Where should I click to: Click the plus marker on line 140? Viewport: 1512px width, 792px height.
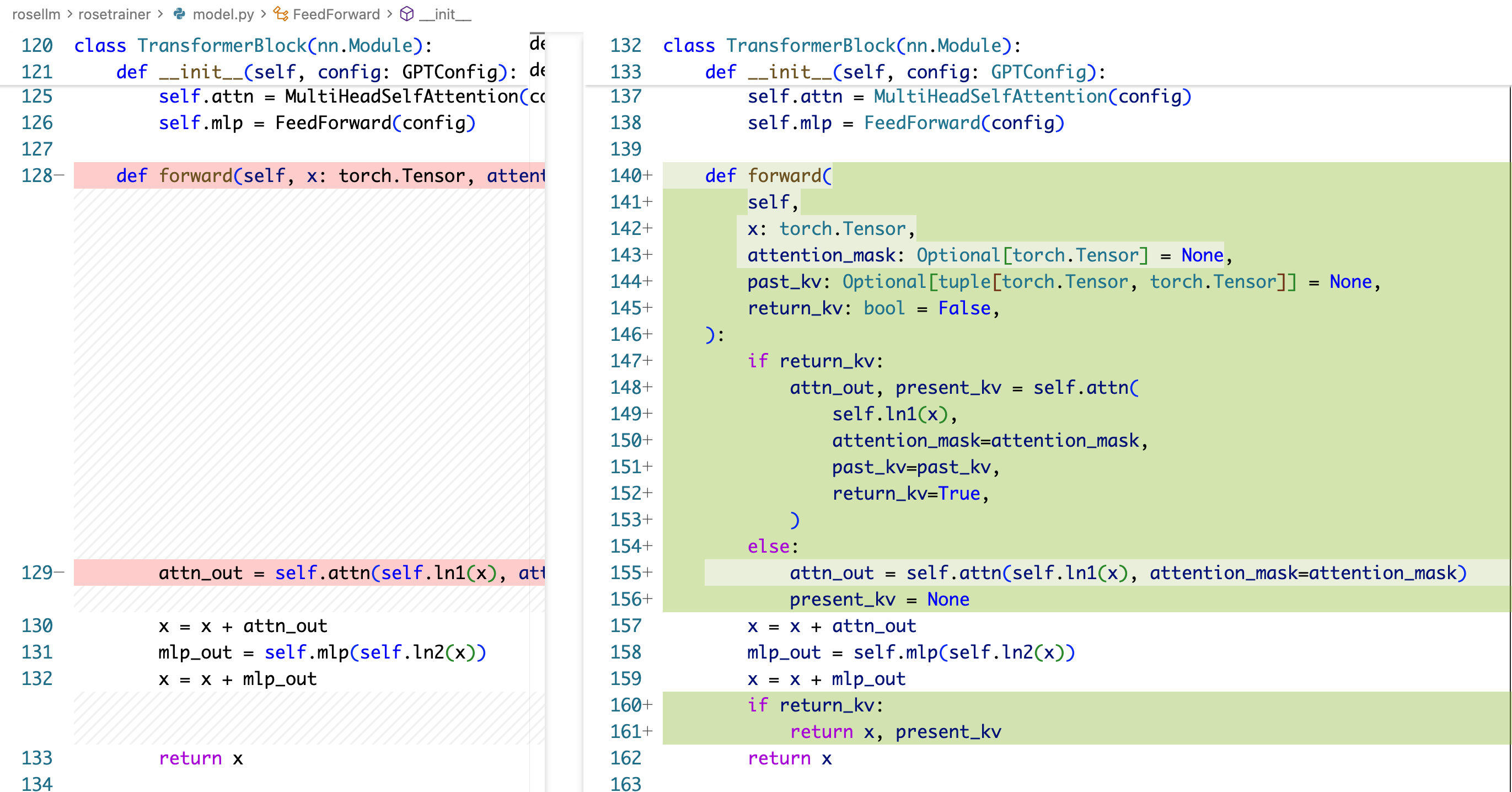click(x=648, y=175)
